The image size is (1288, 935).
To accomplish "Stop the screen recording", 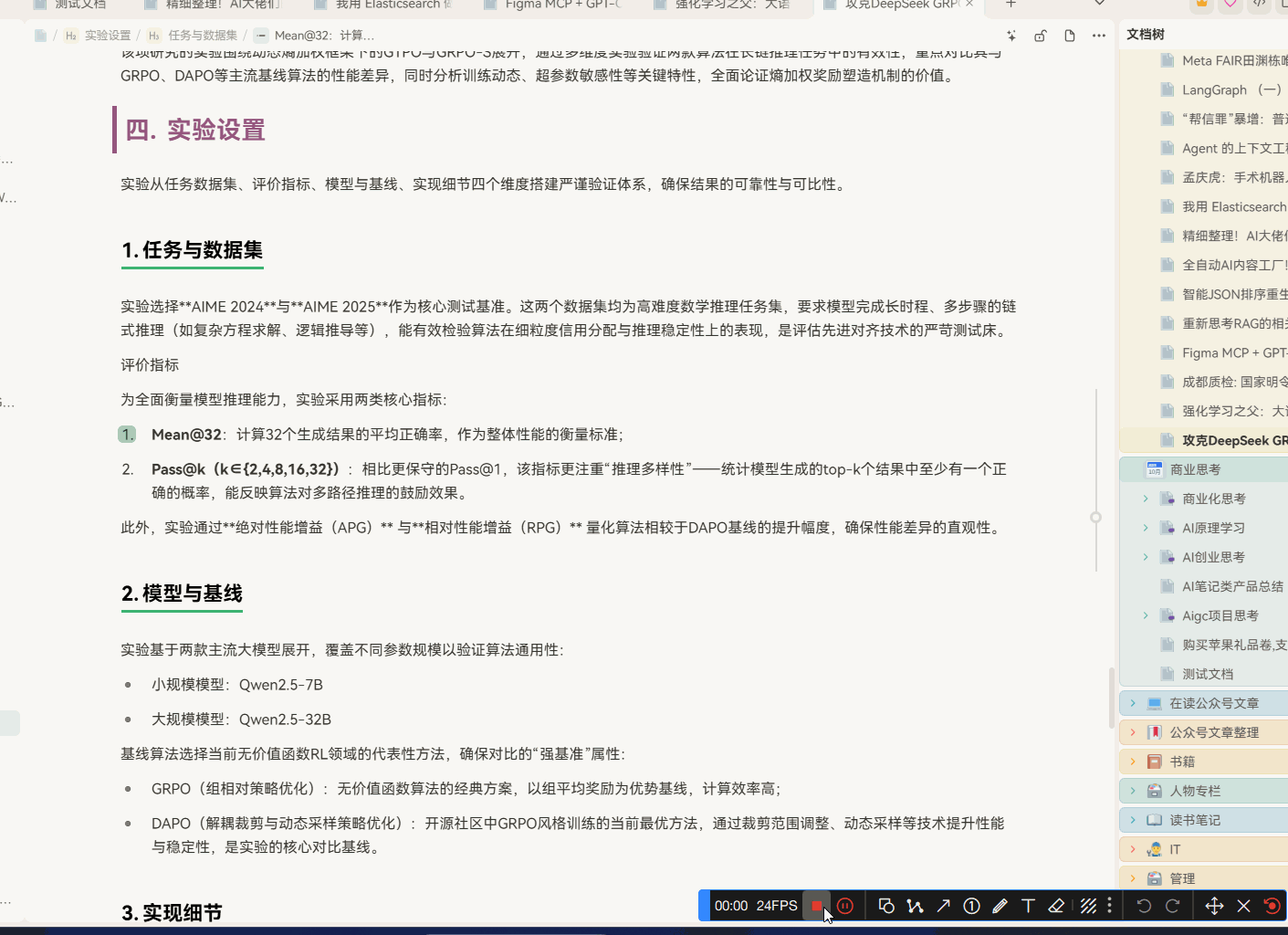I will pyautogui.click(x=817, y=905).
